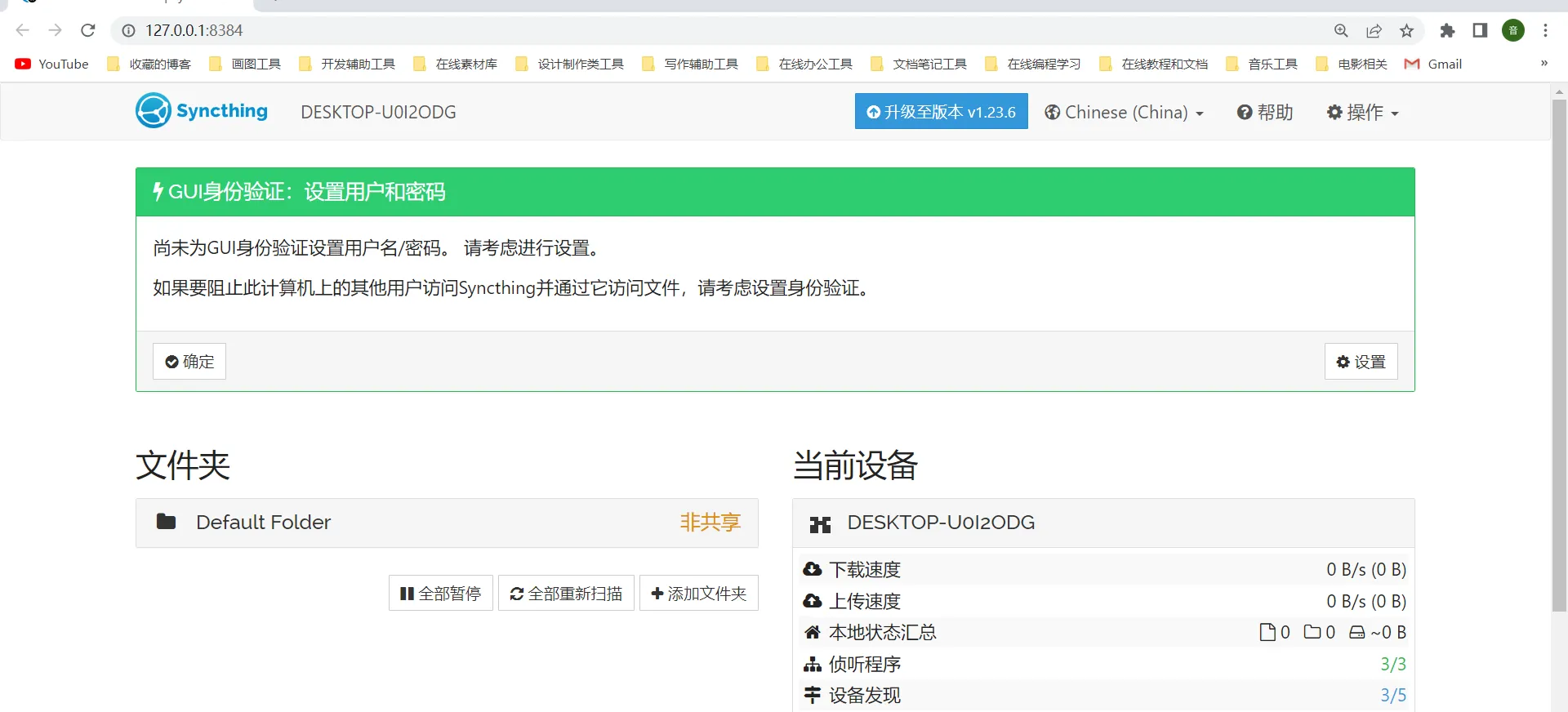
Task: Open the 设计制作类工具 bookmark folder
Action: point(570,64)
